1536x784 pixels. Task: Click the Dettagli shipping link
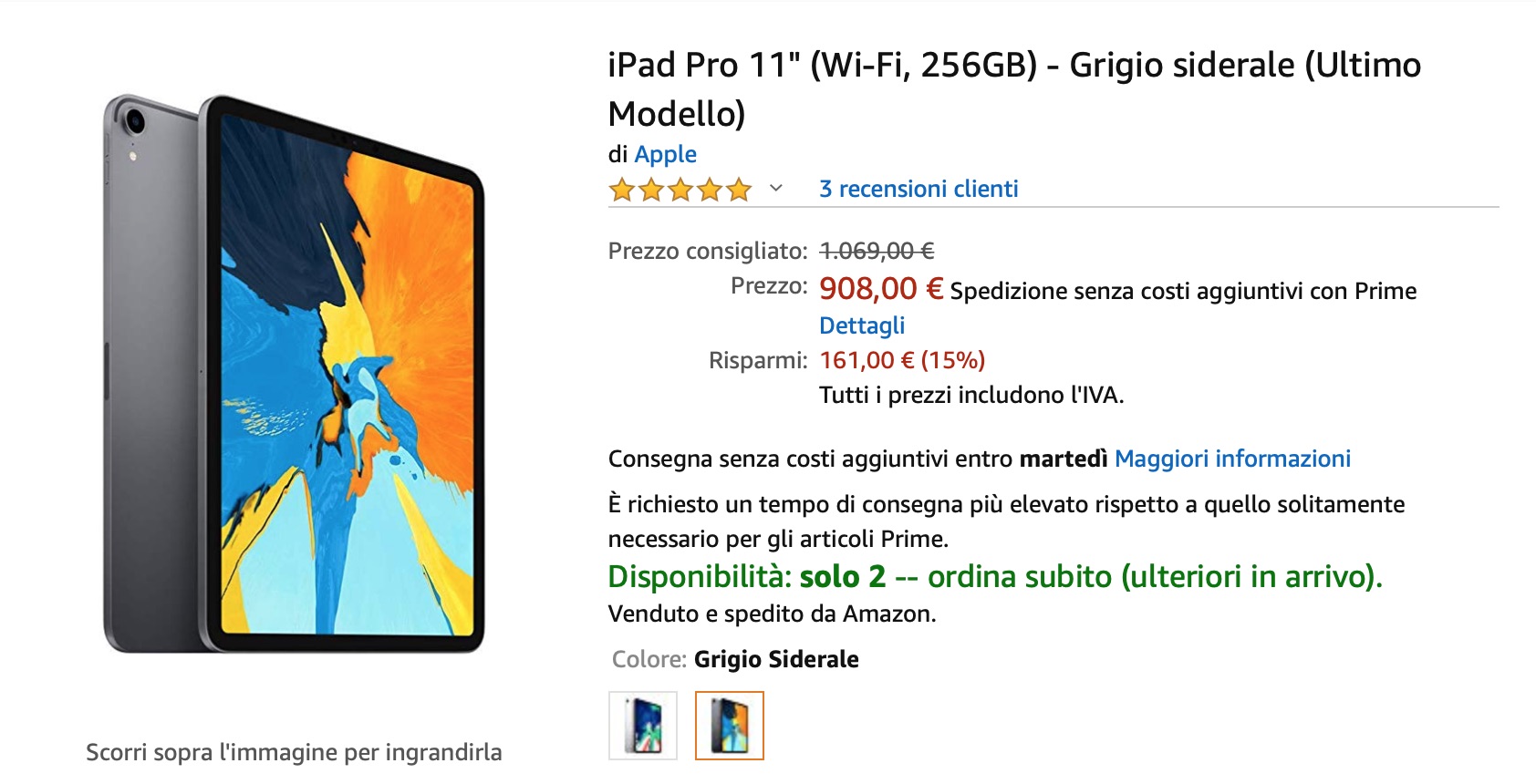pos(861,325)
